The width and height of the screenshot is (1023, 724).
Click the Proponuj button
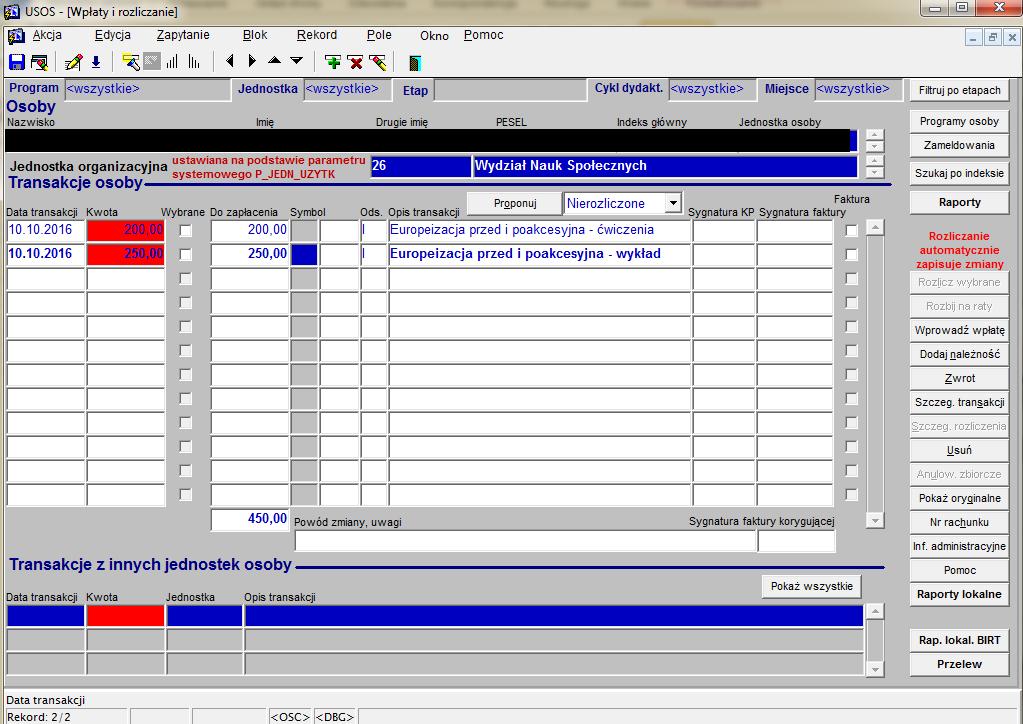pos(515,204)
